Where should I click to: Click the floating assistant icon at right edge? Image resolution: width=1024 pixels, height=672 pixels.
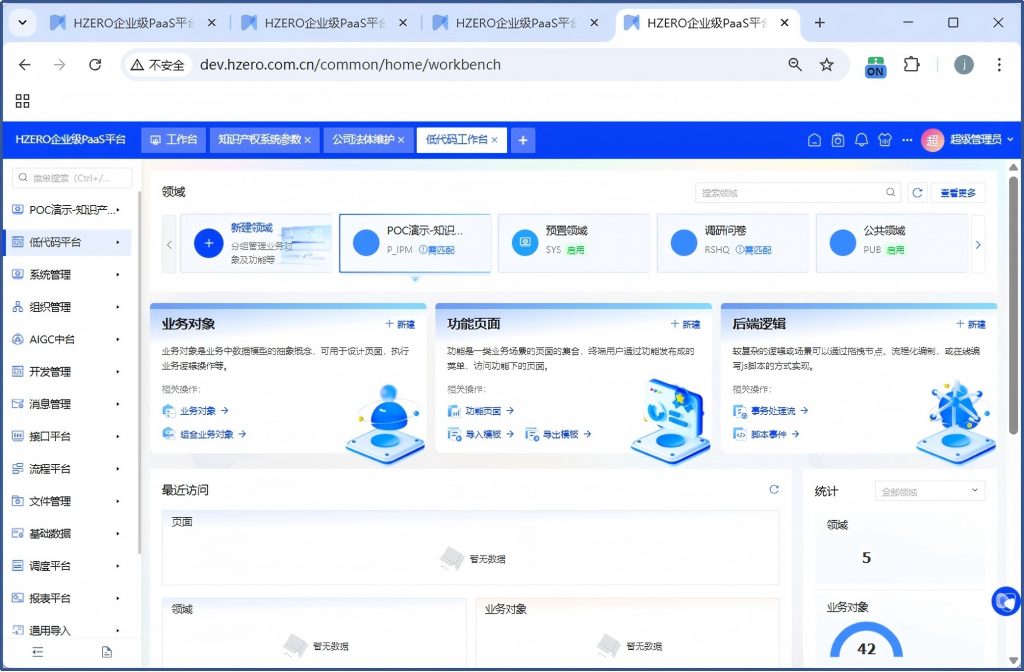click(x=1004, y=601)
